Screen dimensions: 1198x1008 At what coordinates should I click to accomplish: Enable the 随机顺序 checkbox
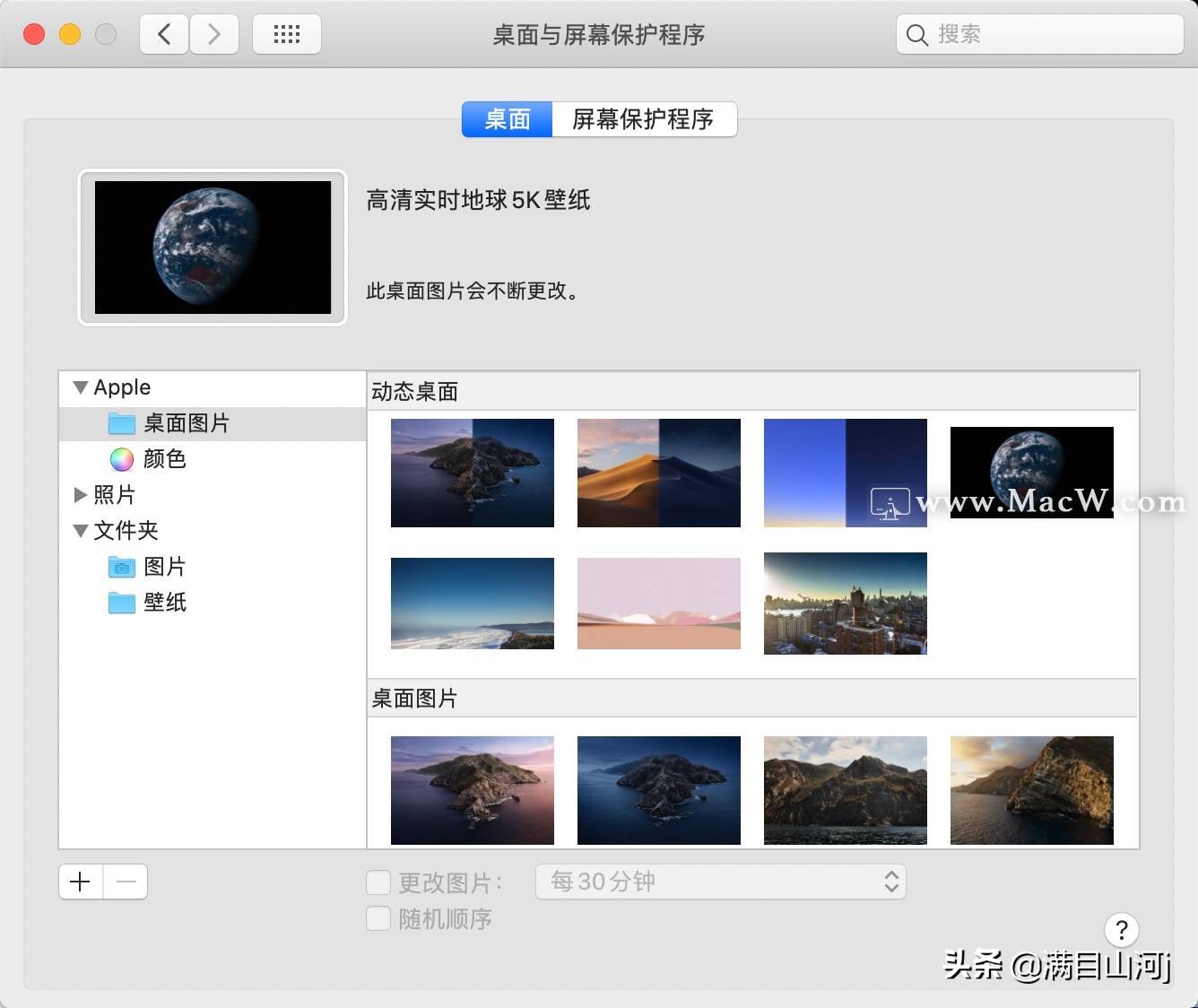tap(378, 918)
